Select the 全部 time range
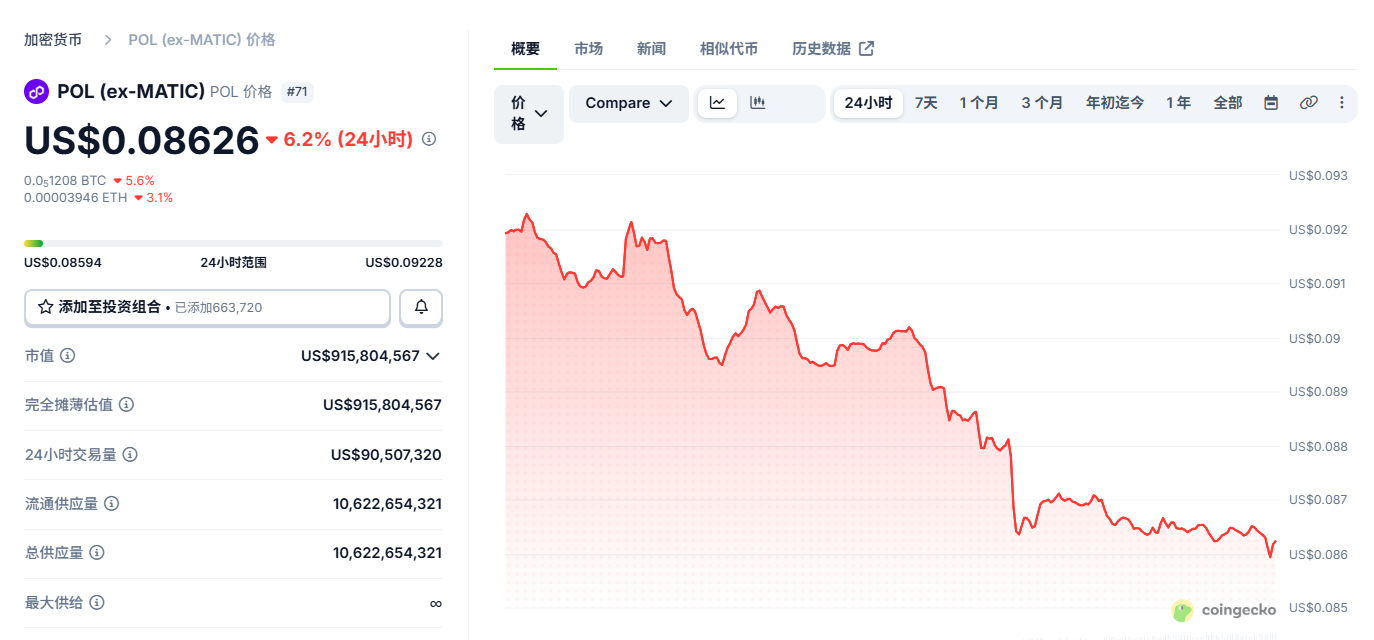The image size is (1374, 640). [x=1228, y=103]
